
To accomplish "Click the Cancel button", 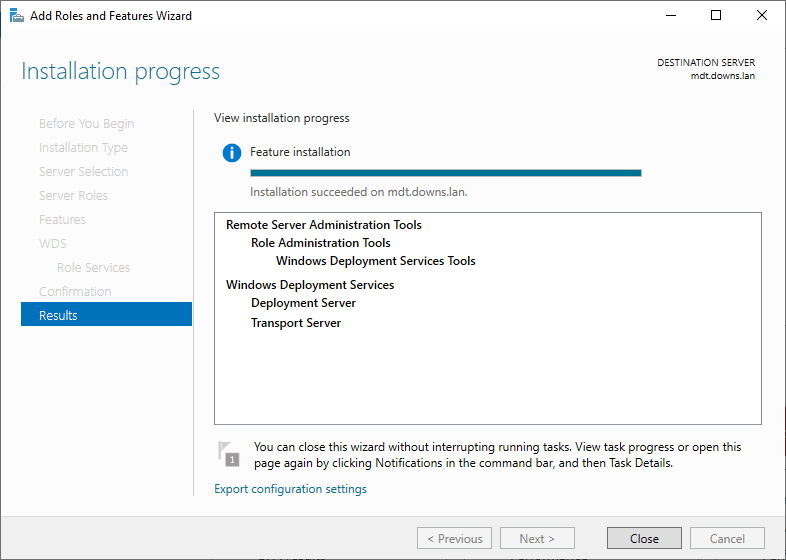I will [727, 538].
